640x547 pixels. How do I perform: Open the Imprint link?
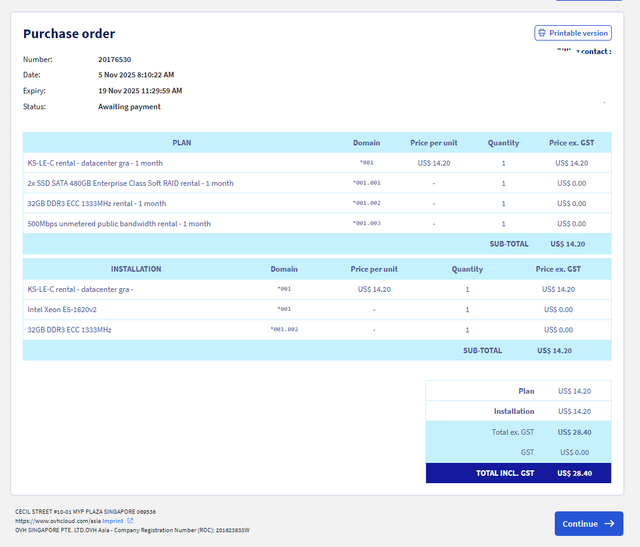(113, 521)
